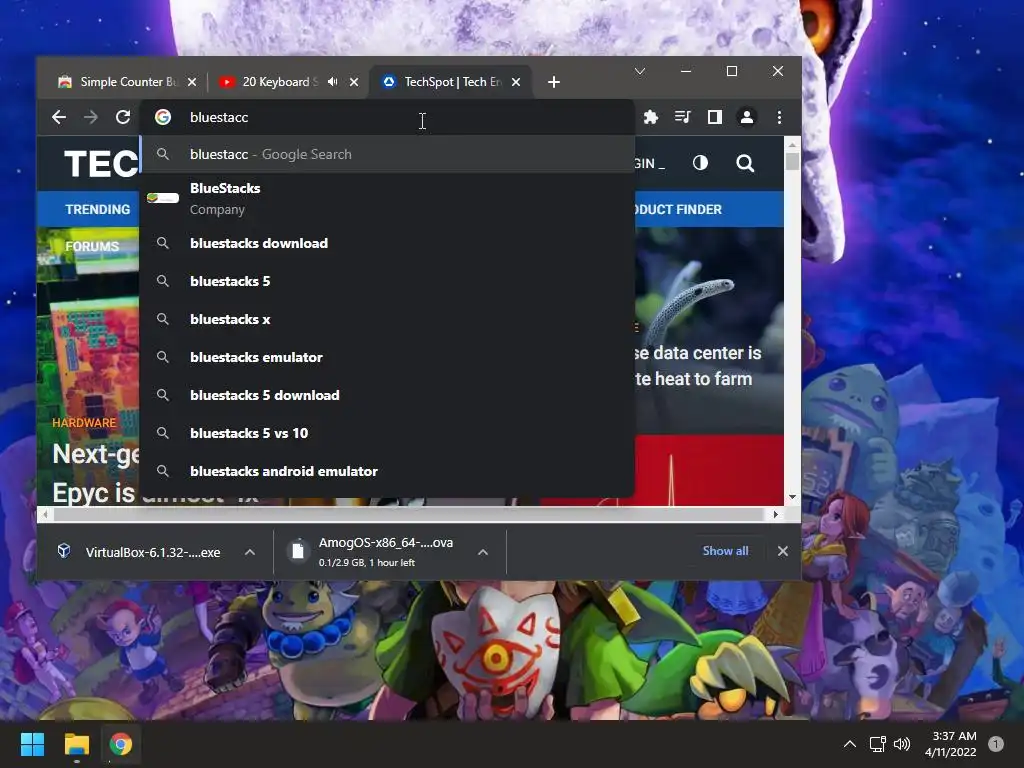Close the 20 Keyboard YouTube tab
Viewport: 1024px width, 768px height.
pyautogui.click(x=354, y=82)
